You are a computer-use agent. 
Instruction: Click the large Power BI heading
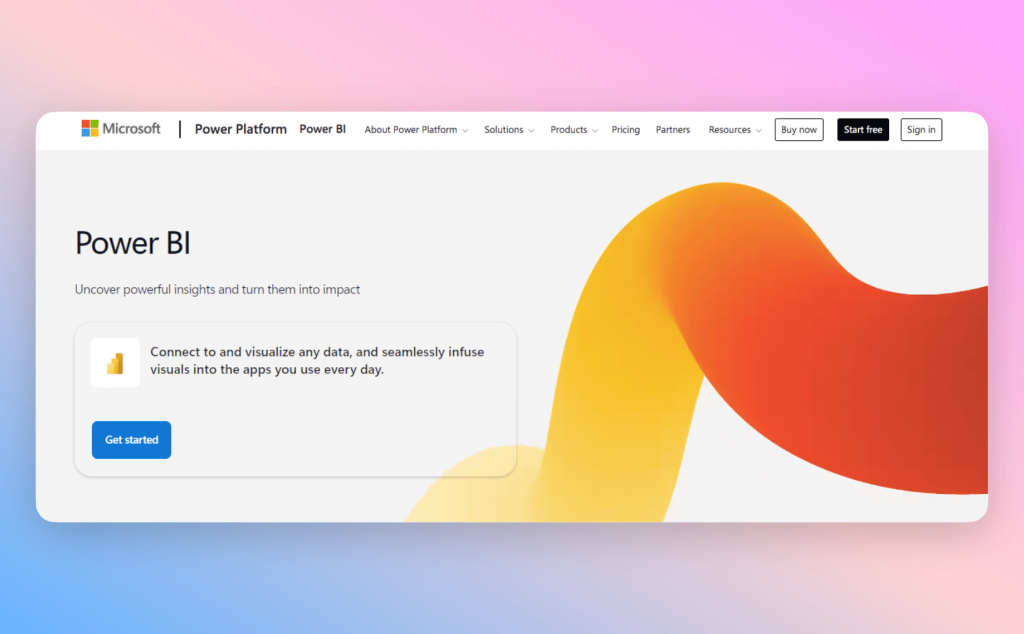tap(133, 243)
